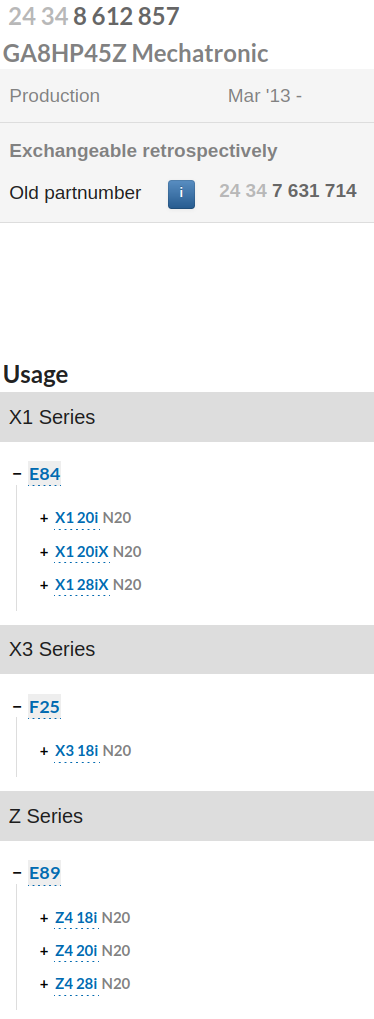This screenshot has width=374, height=1019.
Task: Expand the X3 18i N20 entry
Action: pos(44,751)
